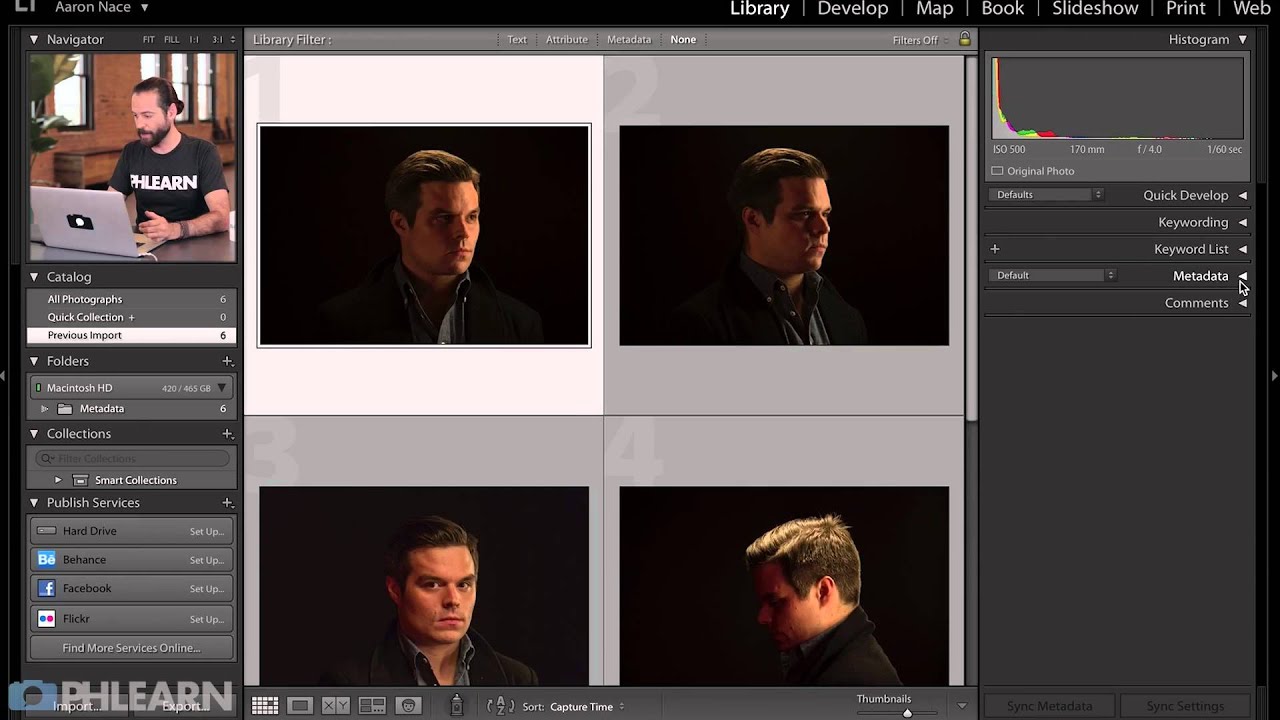Click the plus icon on Folders panel
This screenshot has height=720, width=1280.
[227, 361]
